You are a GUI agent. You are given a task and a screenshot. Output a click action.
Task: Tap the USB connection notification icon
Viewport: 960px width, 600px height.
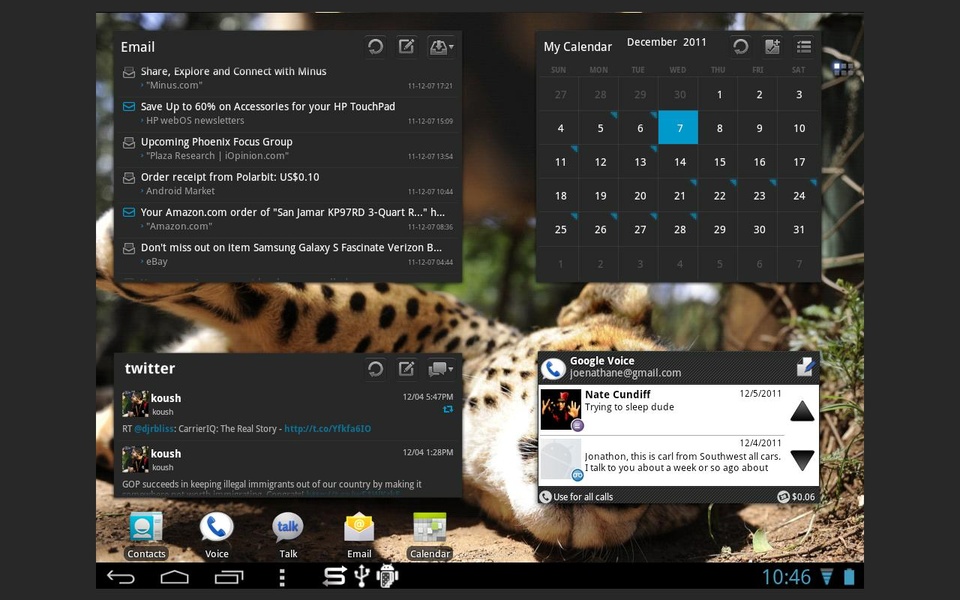coord(362,576)
